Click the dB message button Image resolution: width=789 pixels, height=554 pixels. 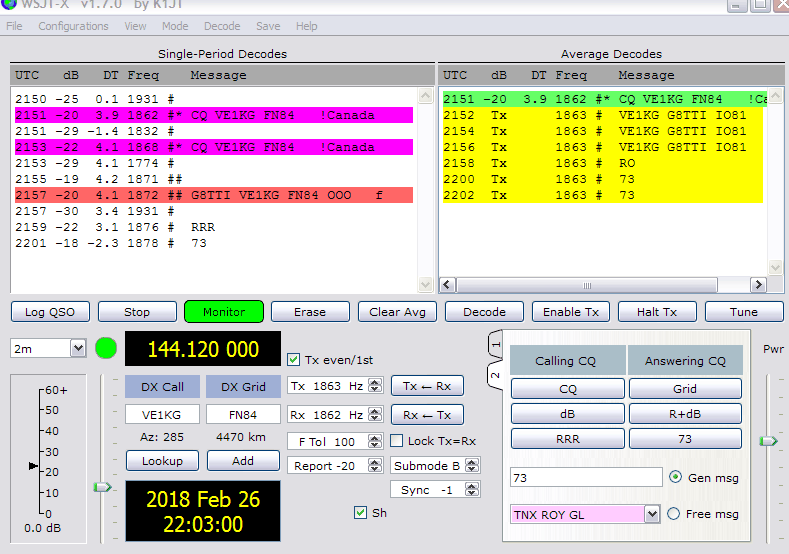568,414
